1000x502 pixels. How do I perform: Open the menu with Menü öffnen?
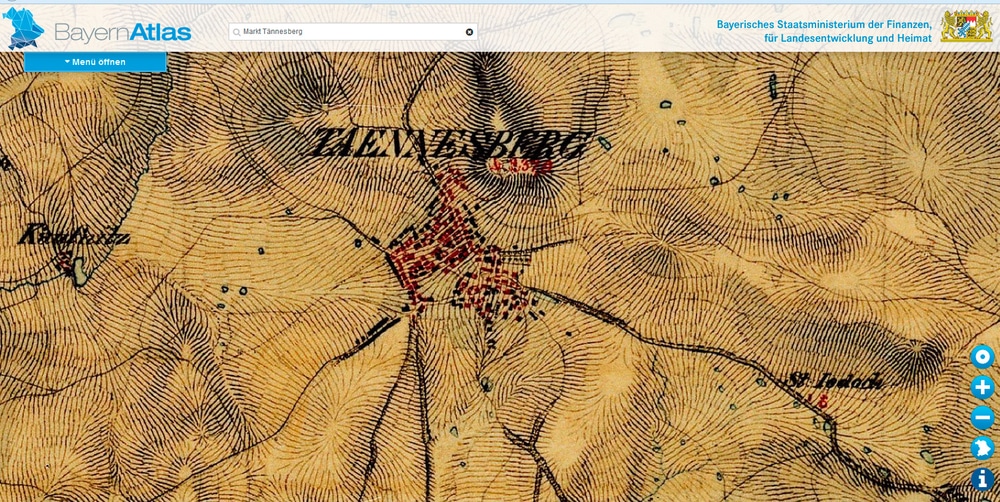(x=95, y=62)
